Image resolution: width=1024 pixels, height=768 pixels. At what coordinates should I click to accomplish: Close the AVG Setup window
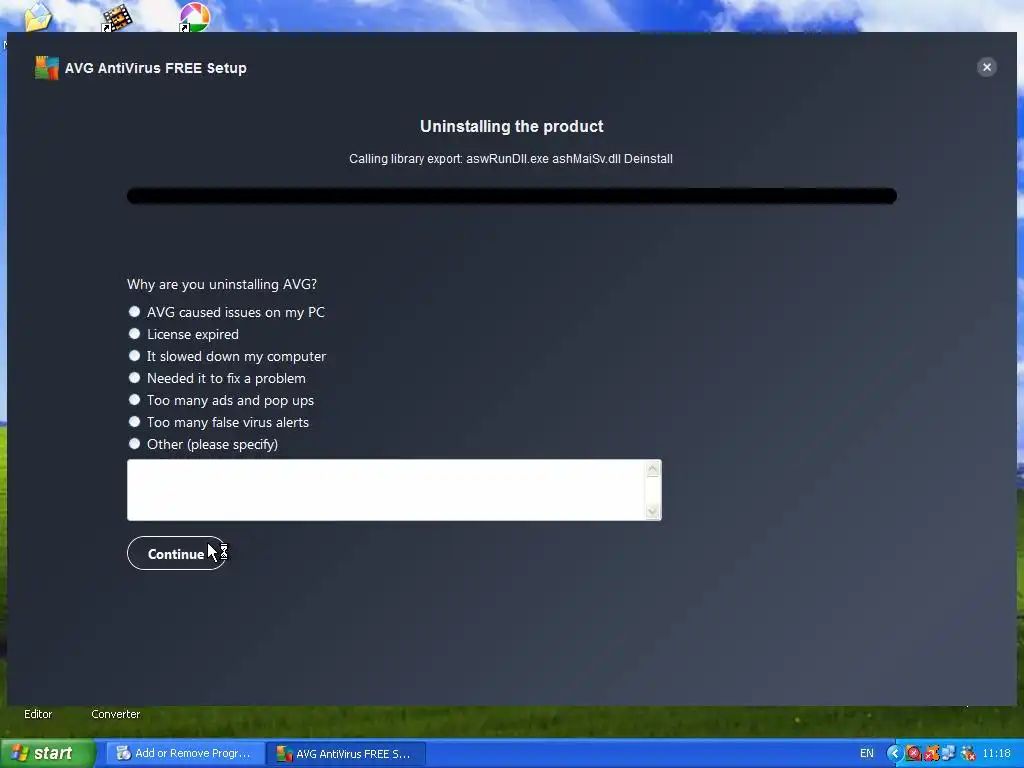click(987, 67)
